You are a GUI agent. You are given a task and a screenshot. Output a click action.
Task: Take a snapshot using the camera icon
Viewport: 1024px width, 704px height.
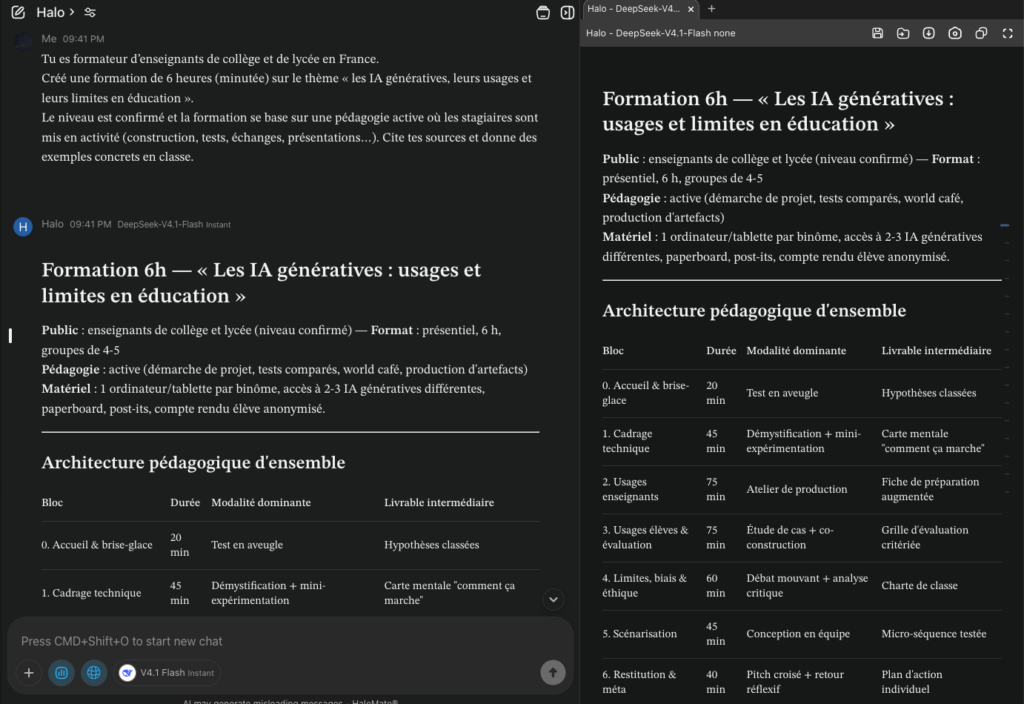(955, 33)
